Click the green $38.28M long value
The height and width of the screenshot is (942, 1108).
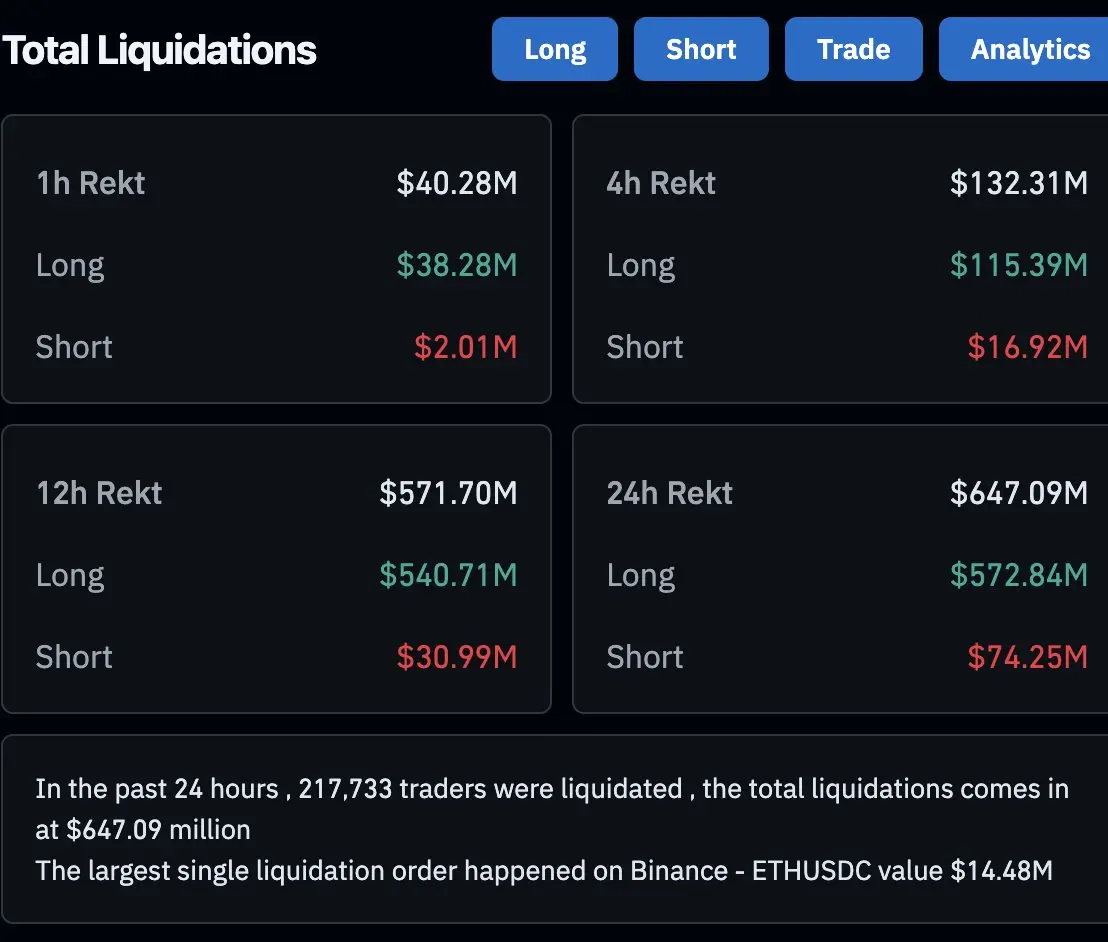457,265
